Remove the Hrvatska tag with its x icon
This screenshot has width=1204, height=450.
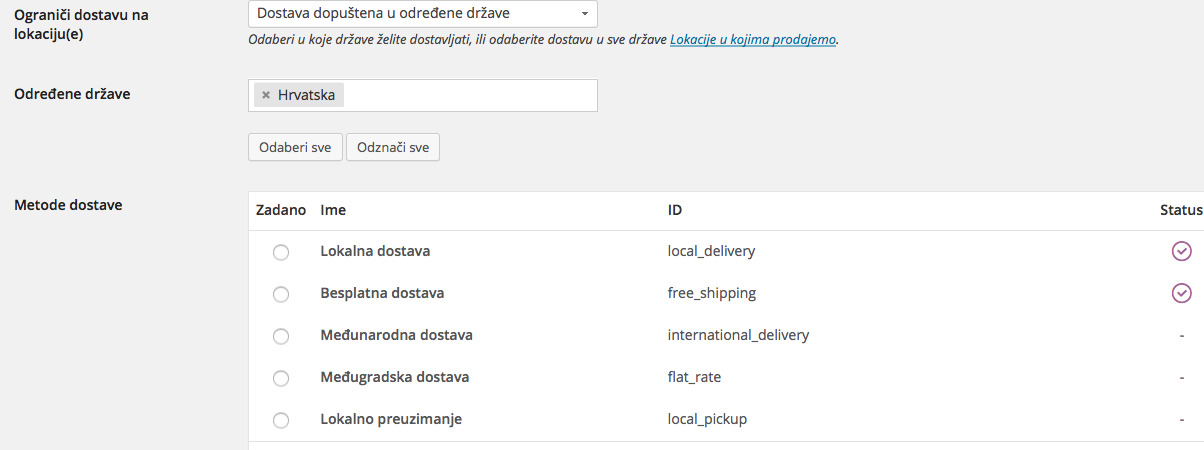tap(265, 95)
